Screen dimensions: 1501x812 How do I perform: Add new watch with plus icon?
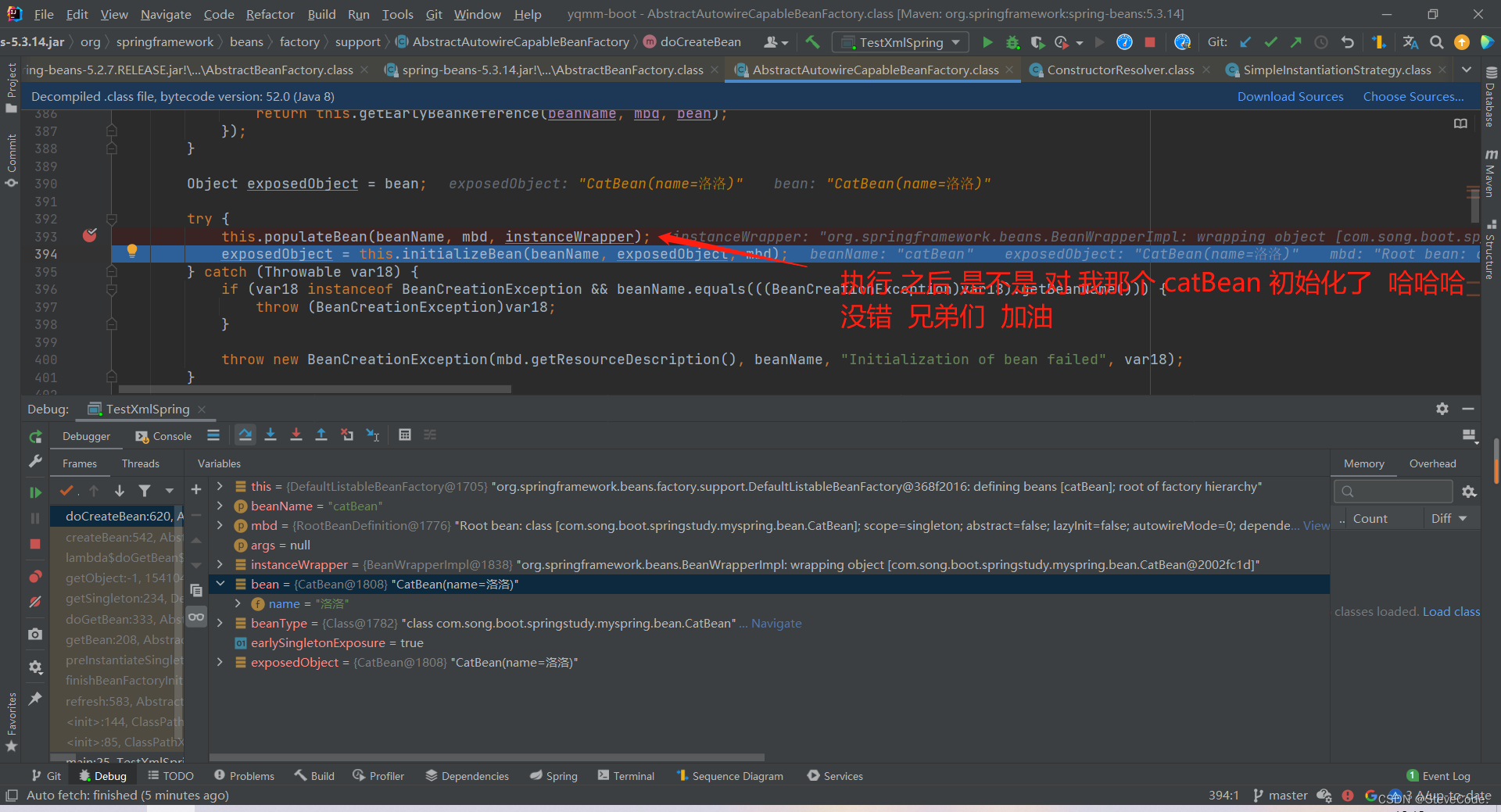(196, 489)
